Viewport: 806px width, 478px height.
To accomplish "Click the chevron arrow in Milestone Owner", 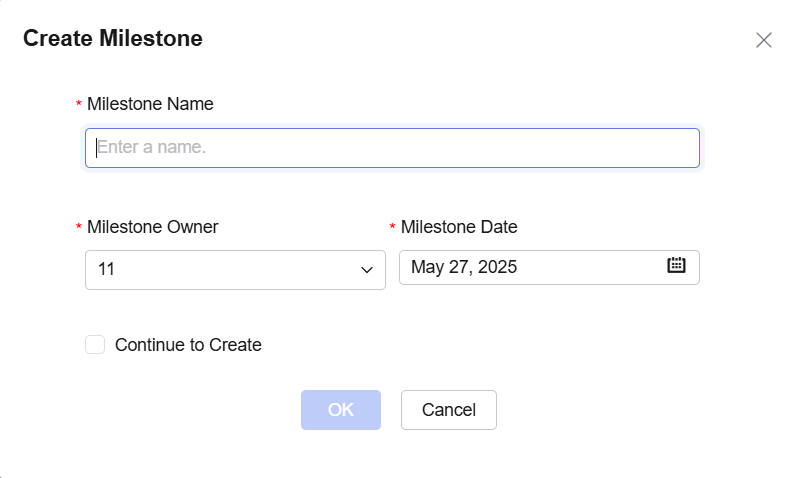I will click(366, 270).
